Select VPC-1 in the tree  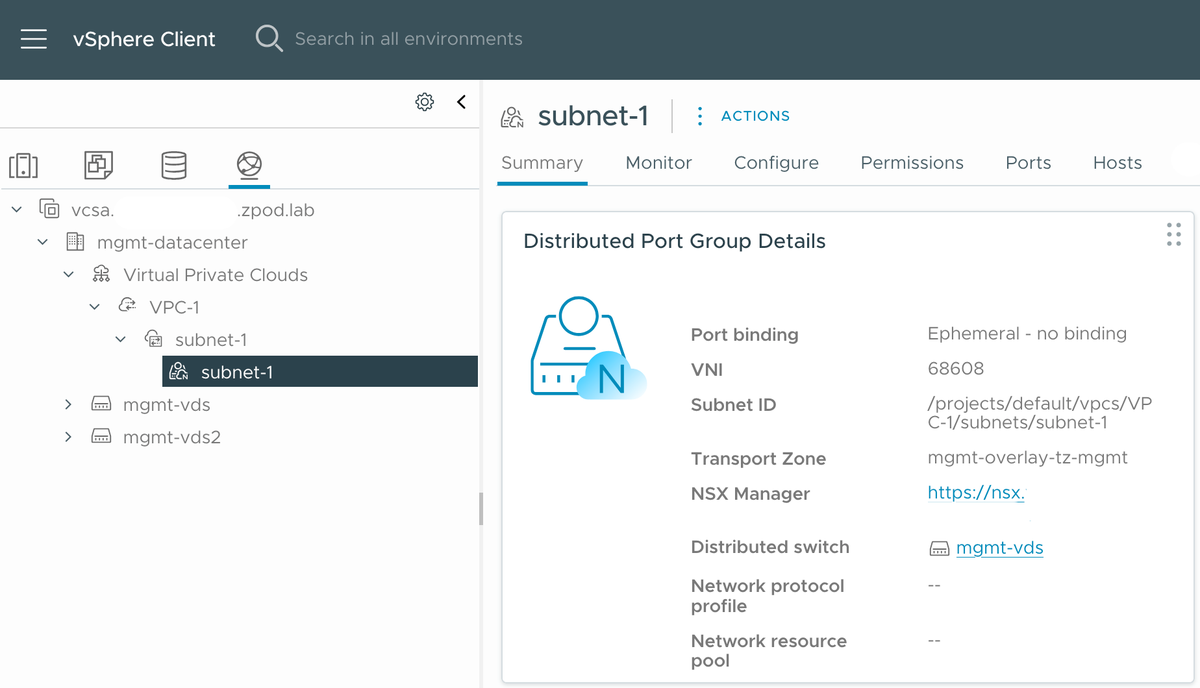click(174, 307)
